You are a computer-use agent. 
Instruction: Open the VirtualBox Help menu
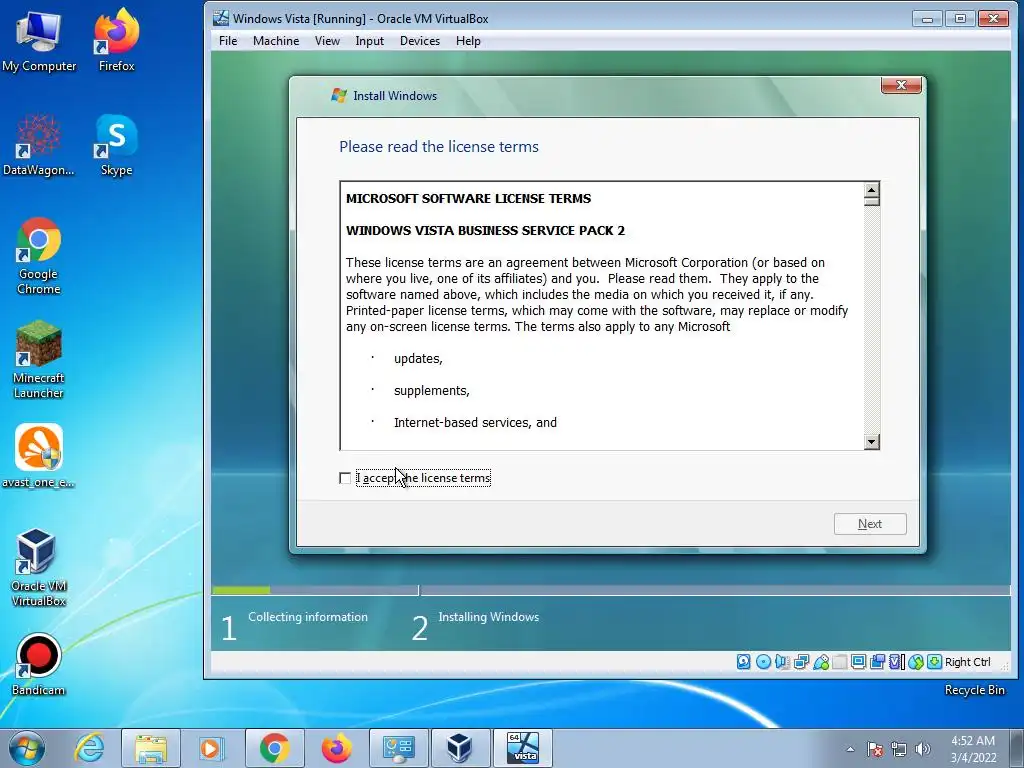click(468, 41)
